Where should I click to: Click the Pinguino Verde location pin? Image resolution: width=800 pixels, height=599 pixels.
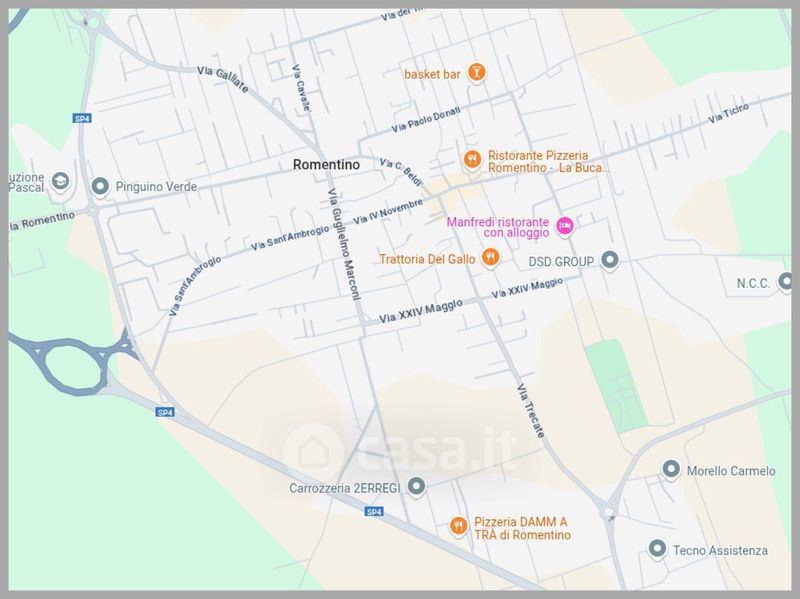(100, 186)
